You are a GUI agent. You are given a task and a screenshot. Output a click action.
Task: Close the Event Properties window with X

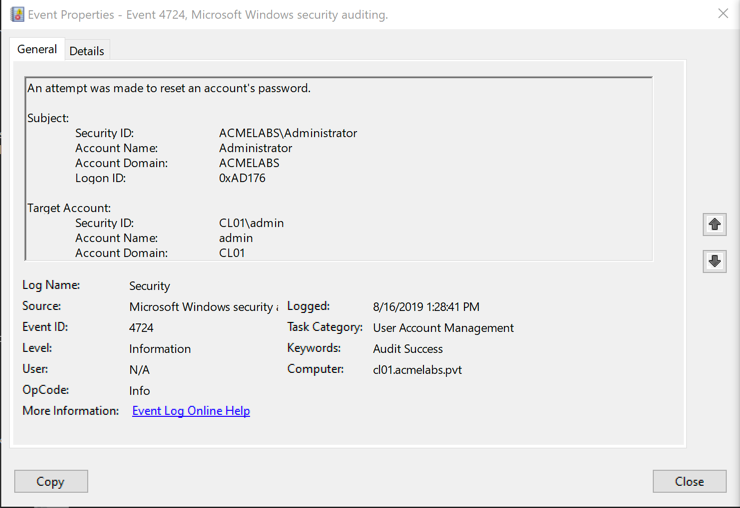(722, 14)
